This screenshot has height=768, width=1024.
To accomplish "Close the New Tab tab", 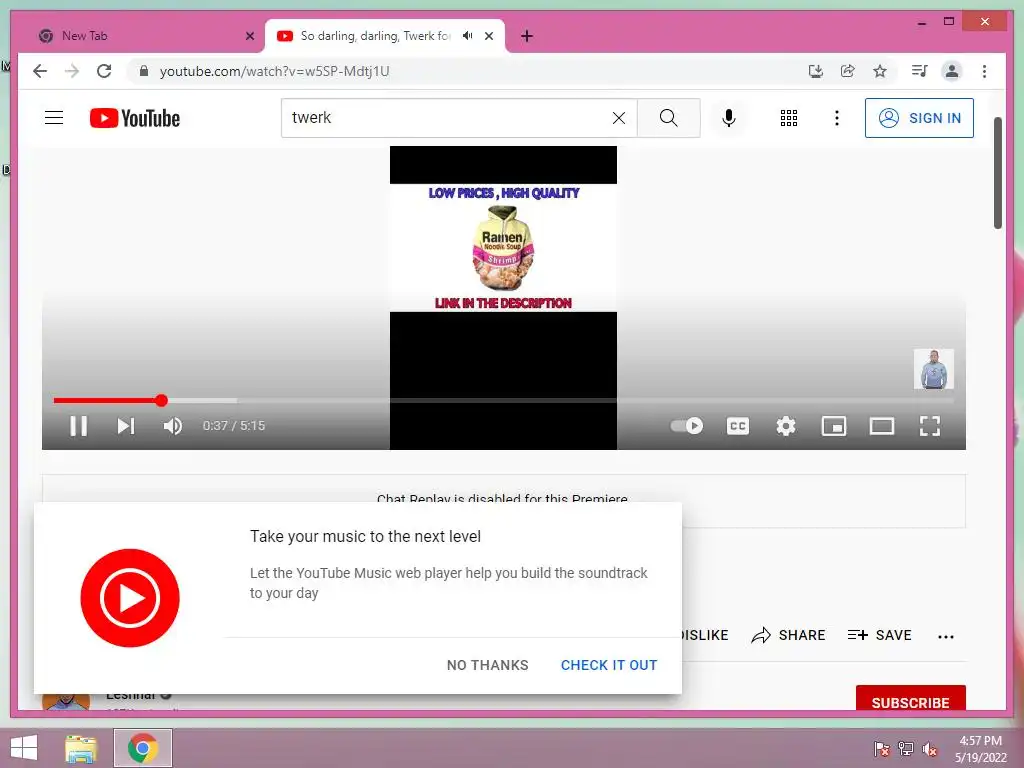I will pyautogui.click(x=249, y=36).
